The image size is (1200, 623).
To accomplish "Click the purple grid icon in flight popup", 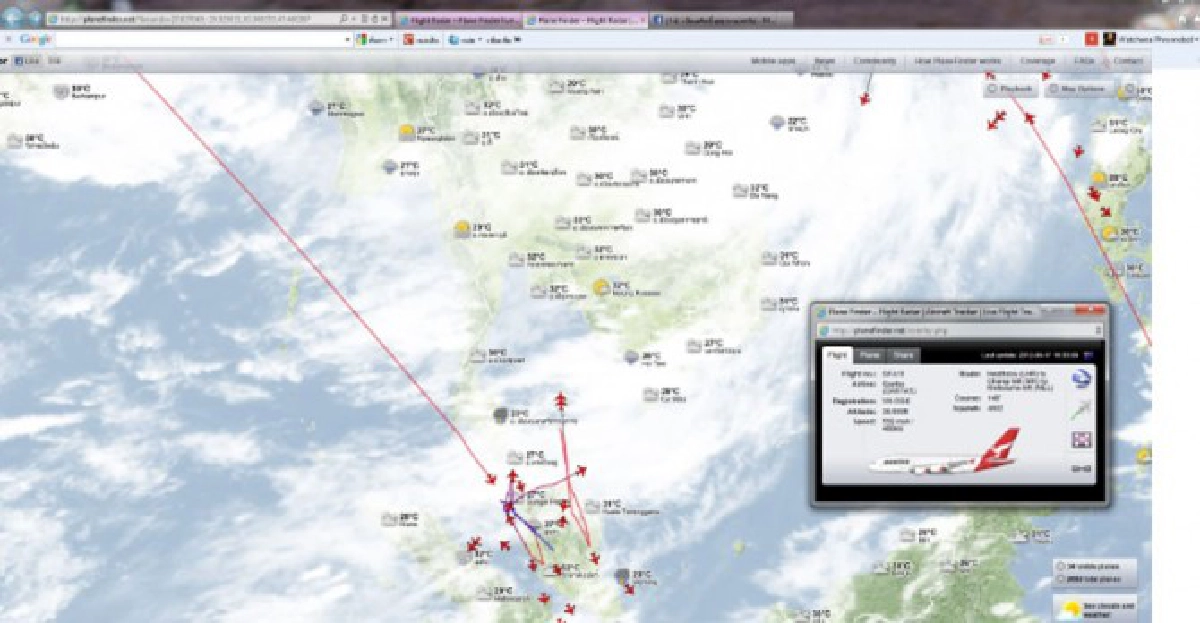I will (x=1081, y=439).
